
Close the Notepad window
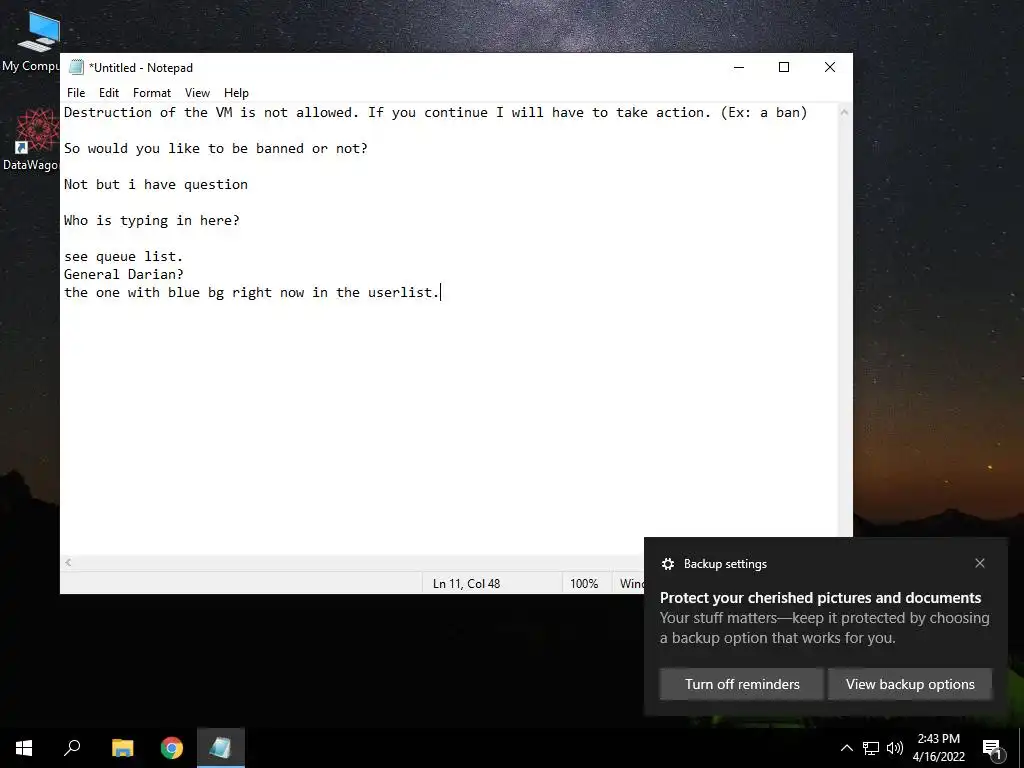pyautogui.click(x=830, y=67)
